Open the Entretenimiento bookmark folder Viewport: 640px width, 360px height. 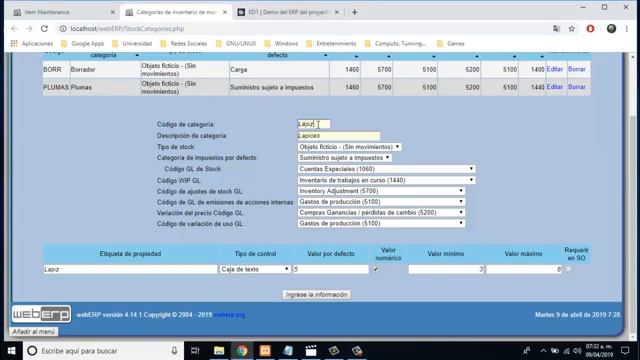click(331, 43)
